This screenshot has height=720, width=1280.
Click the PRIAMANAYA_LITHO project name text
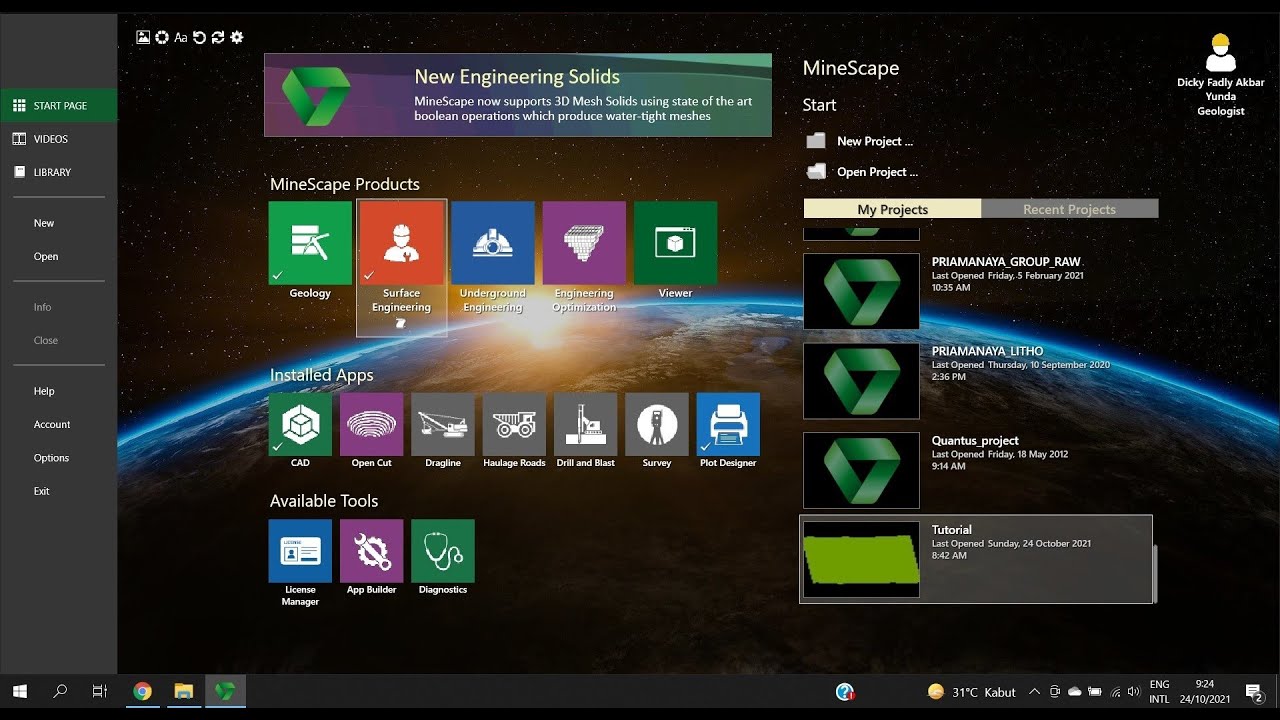987,351
